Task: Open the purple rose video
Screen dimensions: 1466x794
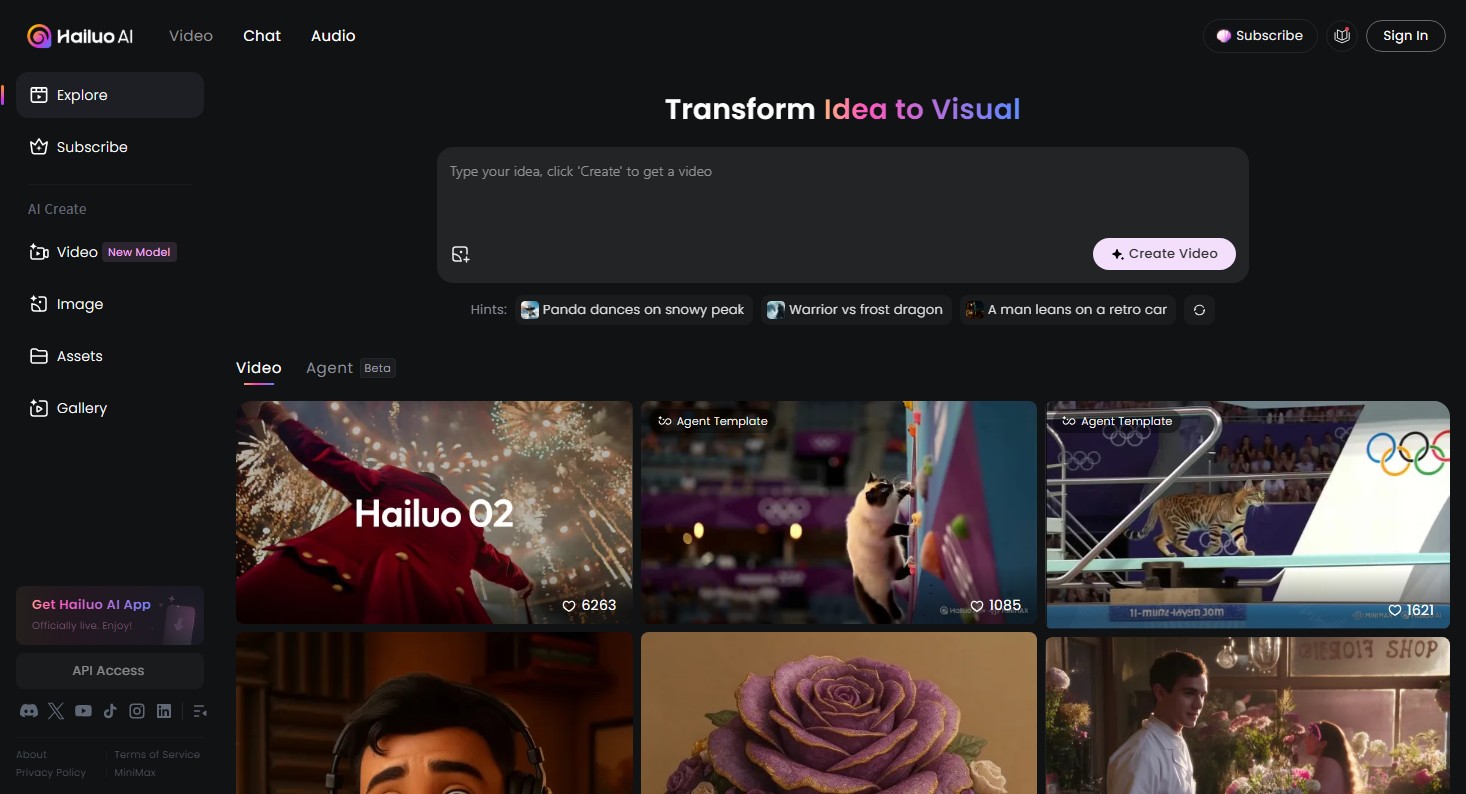Action: 839,713
